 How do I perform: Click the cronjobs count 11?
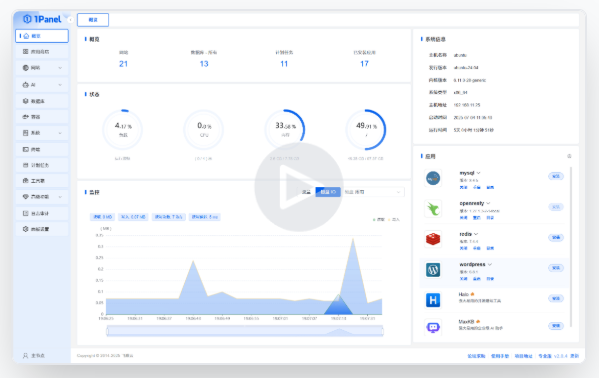tap(284, 64)
